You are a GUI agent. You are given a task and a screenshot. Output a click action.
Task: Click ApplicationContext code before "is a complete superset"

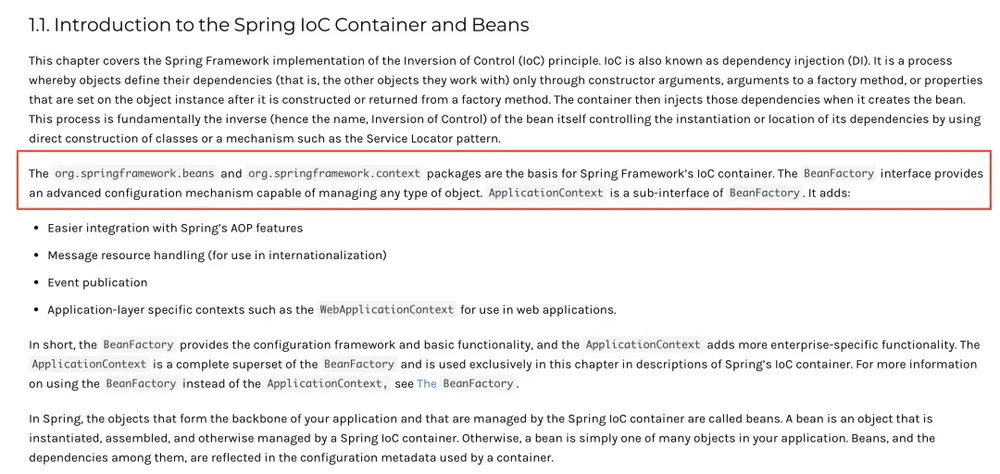(x=89, y=364)
